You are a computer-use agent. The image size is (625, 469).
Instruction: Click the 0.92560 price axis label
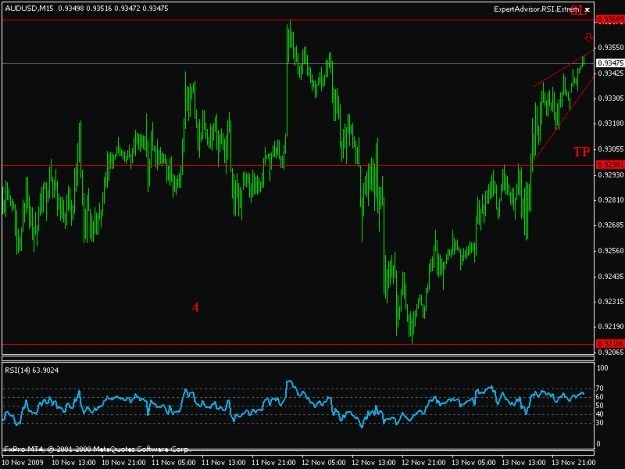(611, 251)
